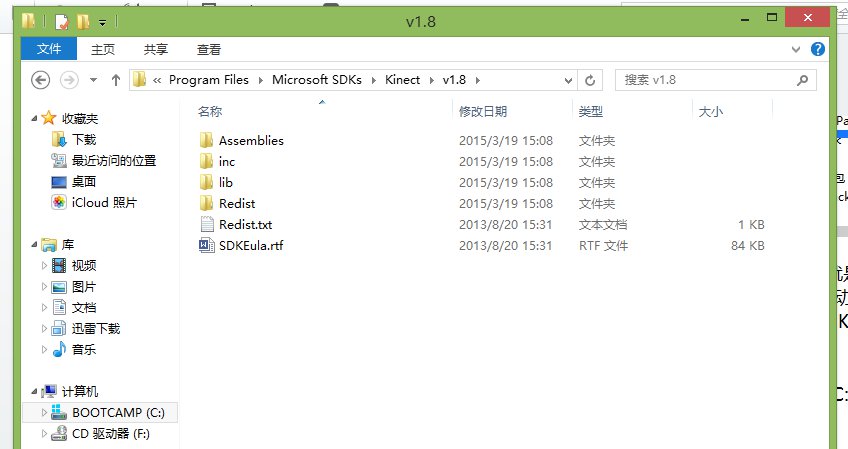Click Kinect in the address path

402,80
